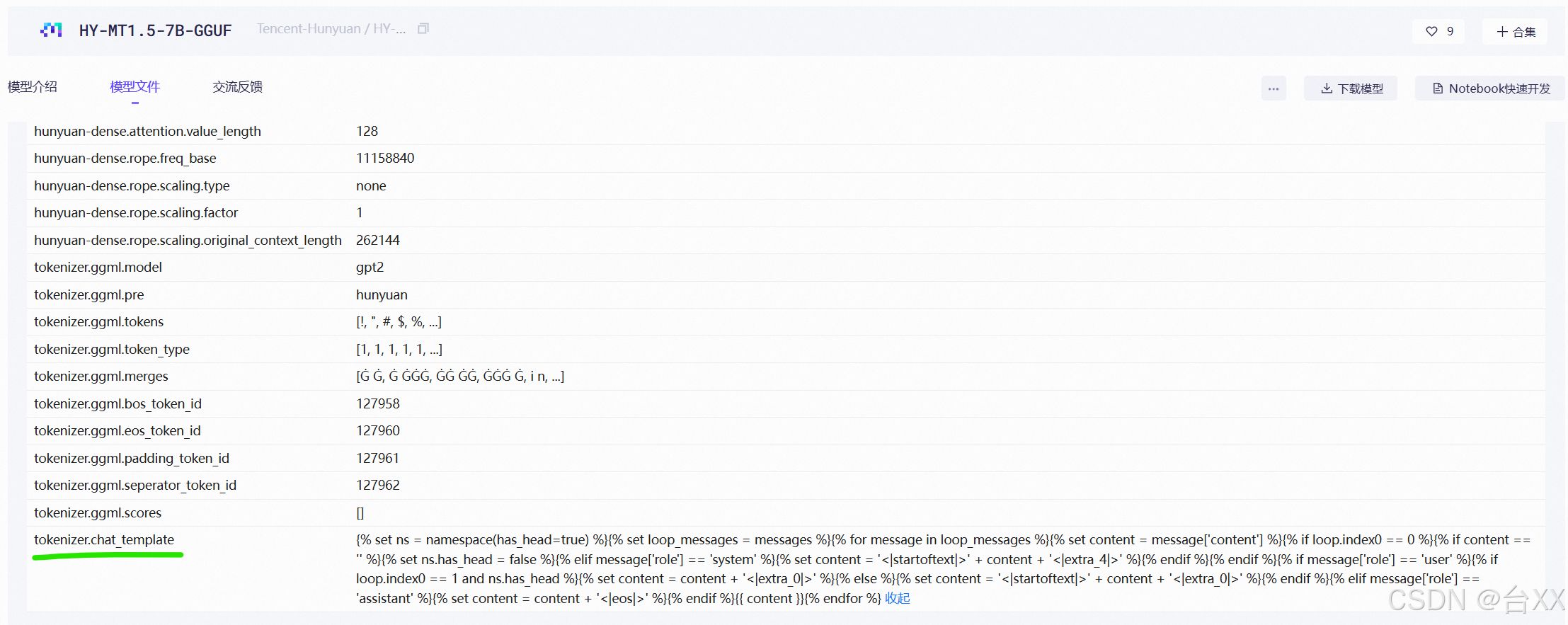
Task: Click the token_type value [1, 1, 1, 1, 1, ...]
Action: [x=399, y=349]
